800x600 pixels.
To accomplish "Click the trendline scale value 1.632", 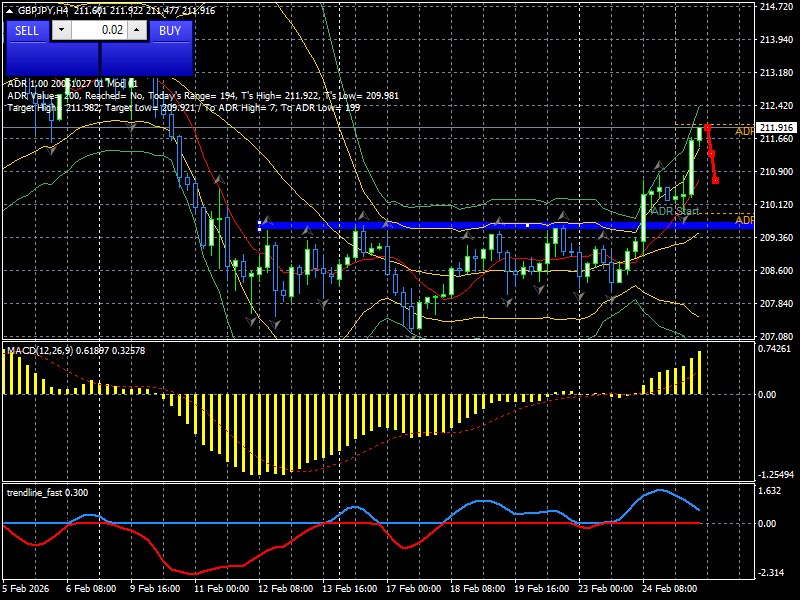I will [770, 491].
